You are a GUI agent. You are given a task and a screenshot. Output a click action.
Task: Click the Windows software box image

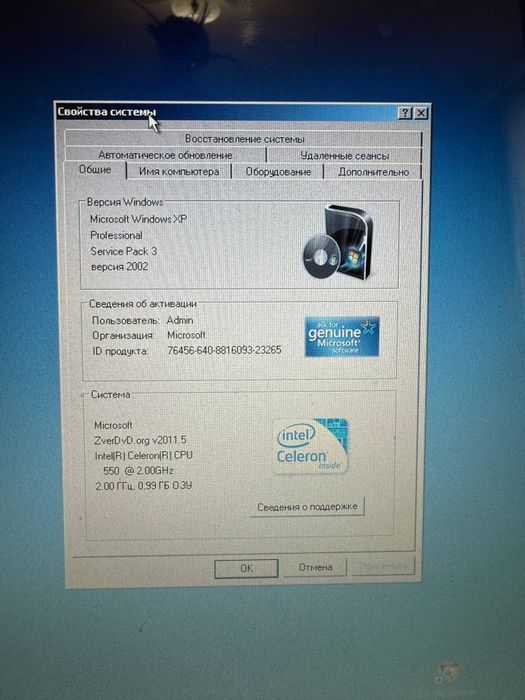(x=339, y=242)
